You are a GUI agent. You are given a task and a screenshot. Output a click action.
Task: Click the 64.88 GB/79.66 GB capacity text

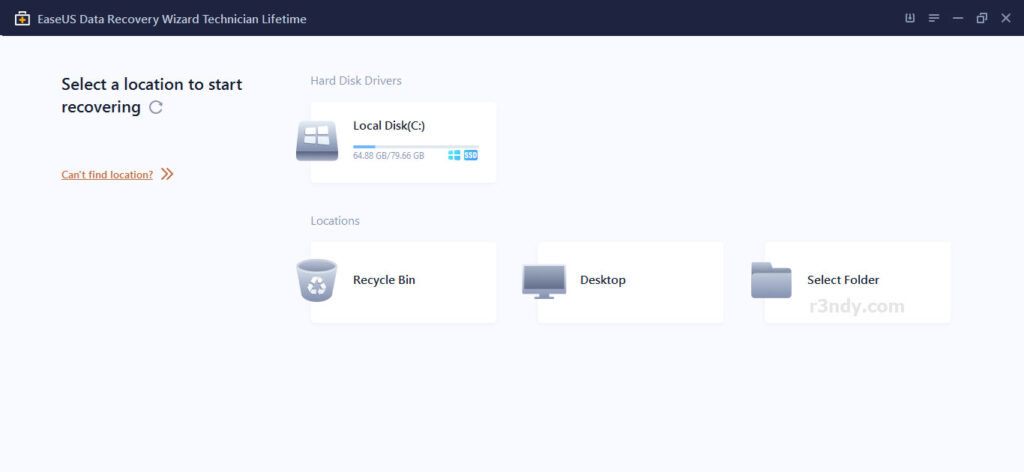coord(388,156)
